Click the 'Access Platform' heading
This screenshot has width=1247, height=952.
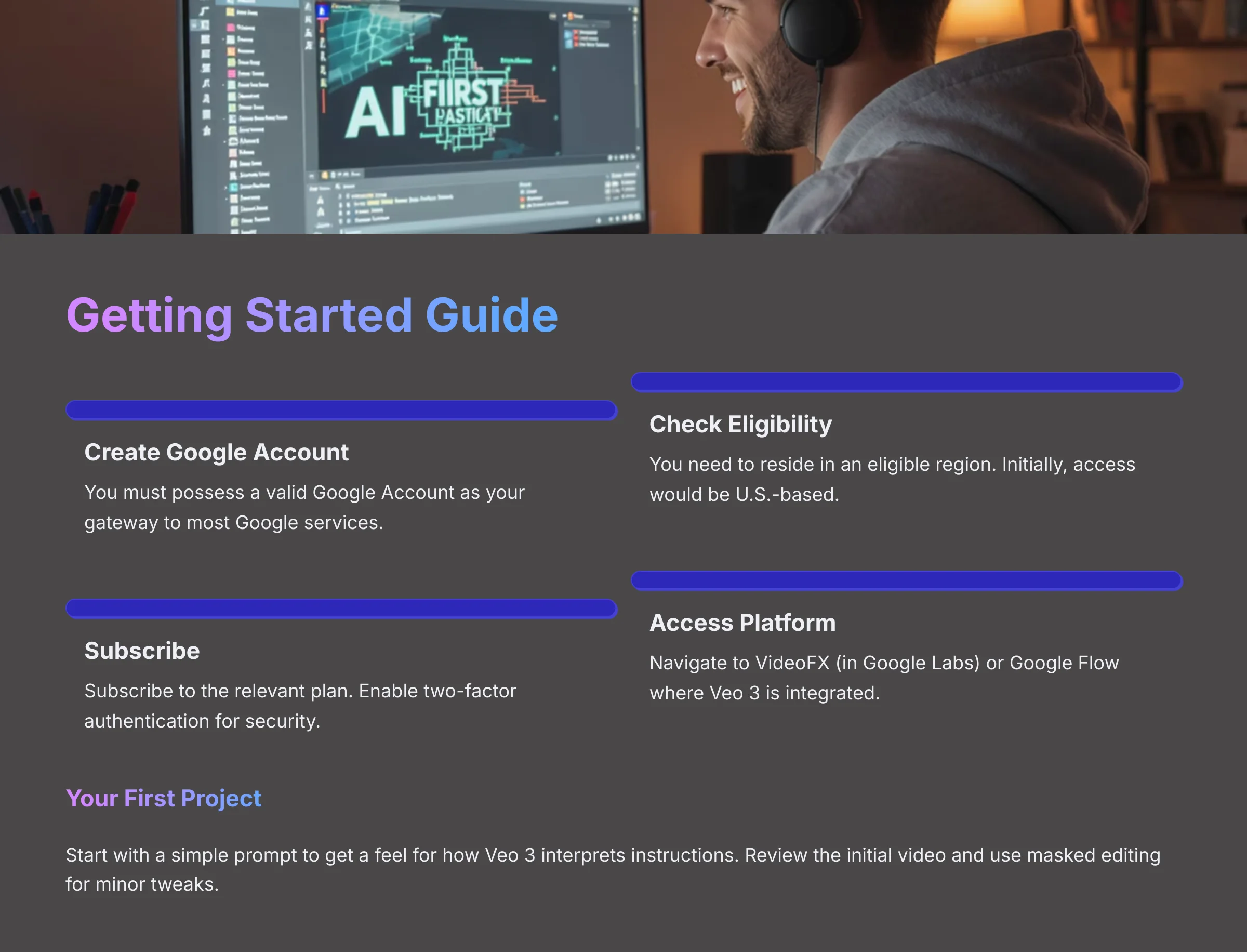(x=742, y=623)
